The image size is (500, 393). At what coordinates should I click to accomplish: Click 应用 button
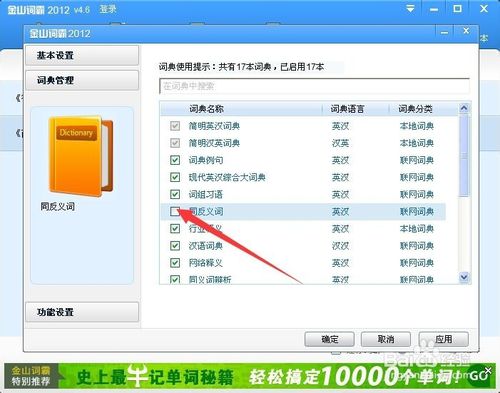[x=443, y=339]
